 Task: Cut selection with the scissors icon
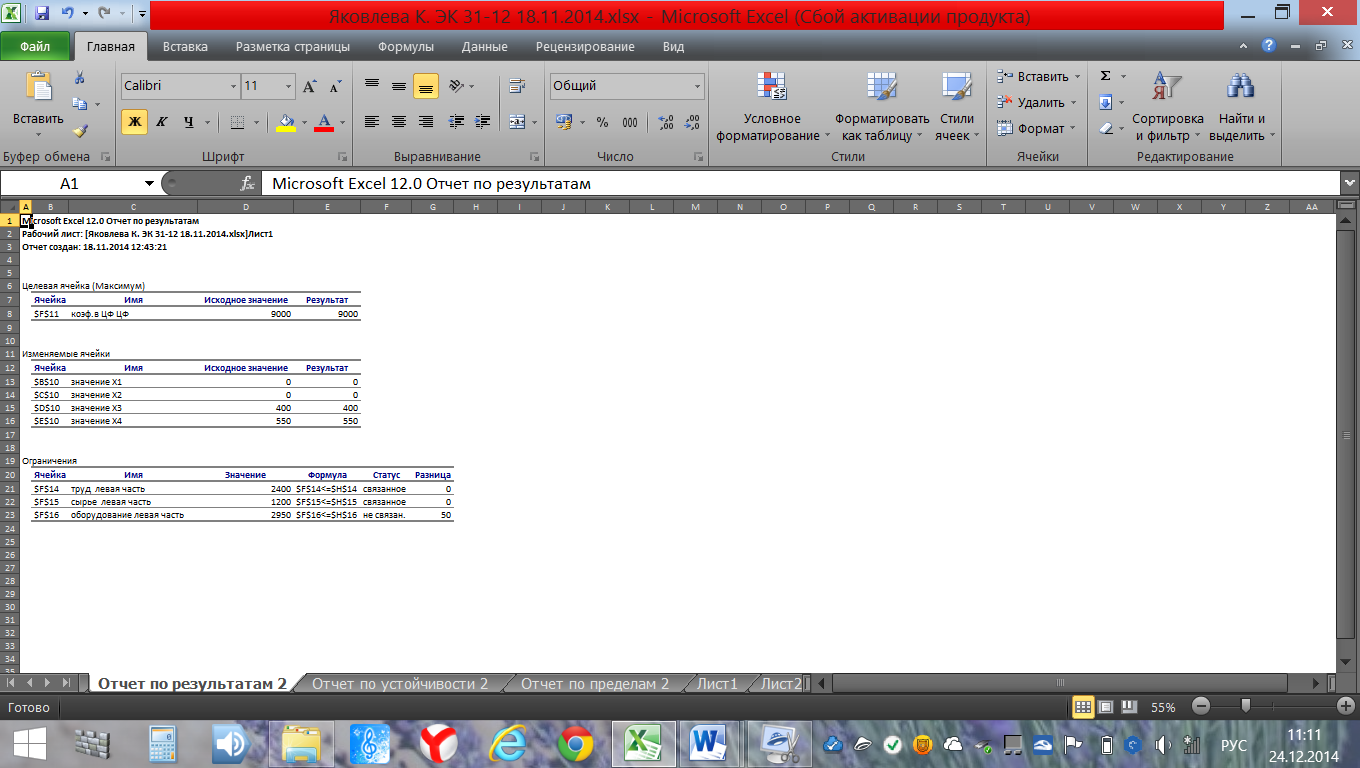click(x=80, y=79)
